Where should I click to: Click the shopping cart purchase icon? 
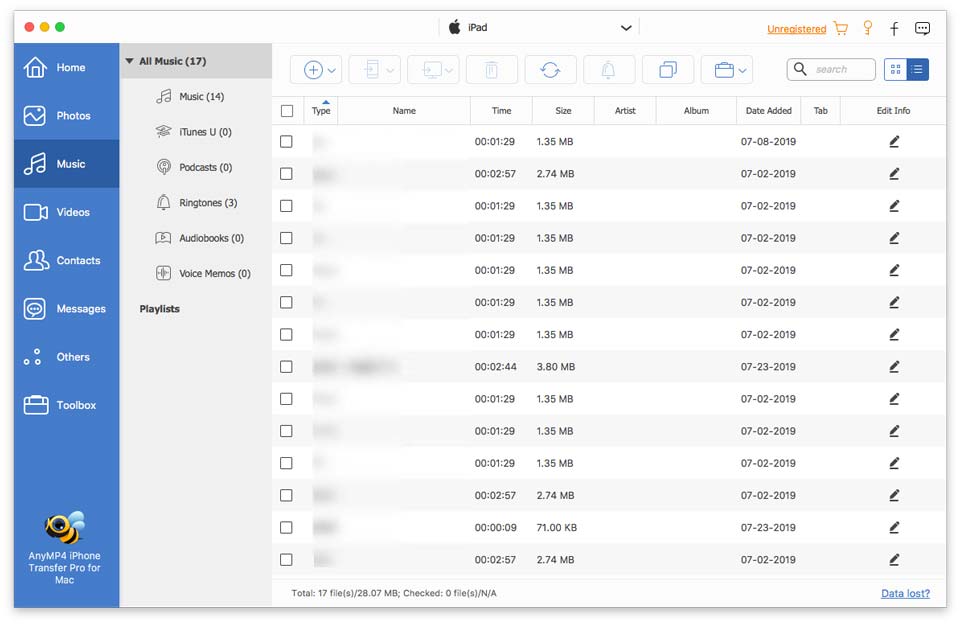click(840, 28)
